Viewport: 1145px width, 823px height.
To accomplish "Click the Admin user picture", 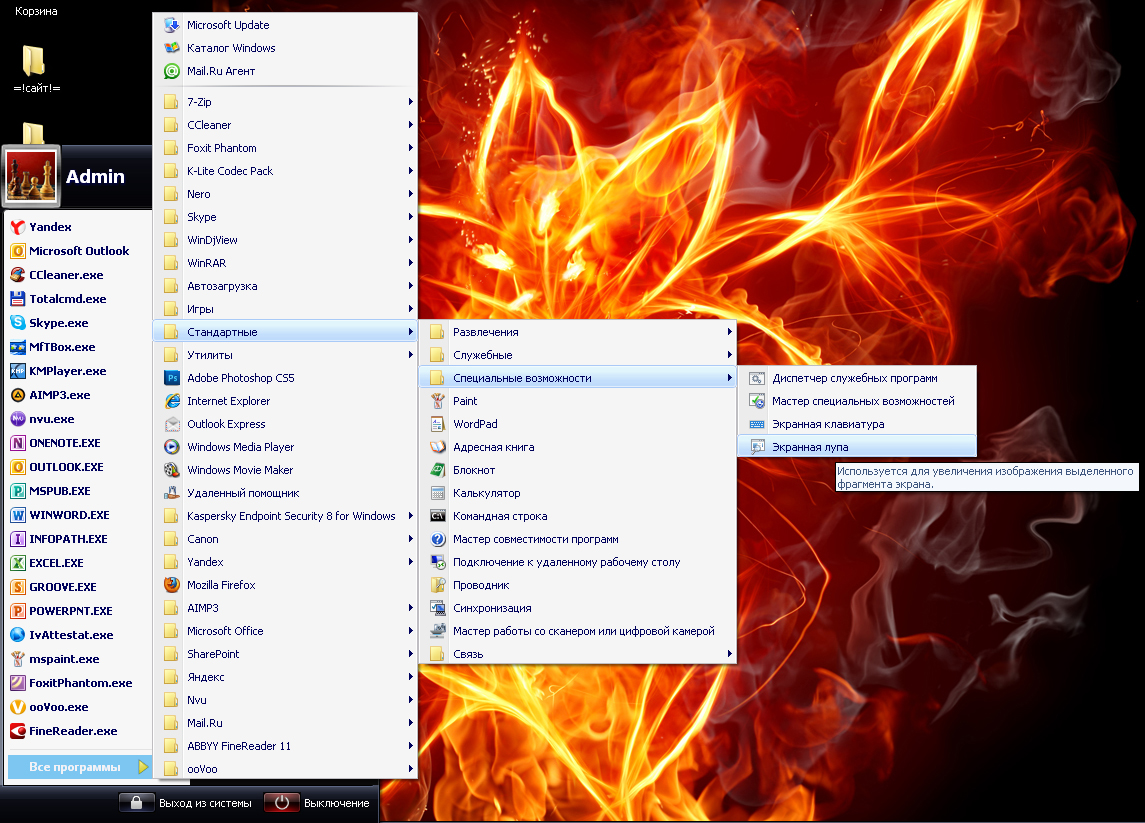I will point(31,176).
